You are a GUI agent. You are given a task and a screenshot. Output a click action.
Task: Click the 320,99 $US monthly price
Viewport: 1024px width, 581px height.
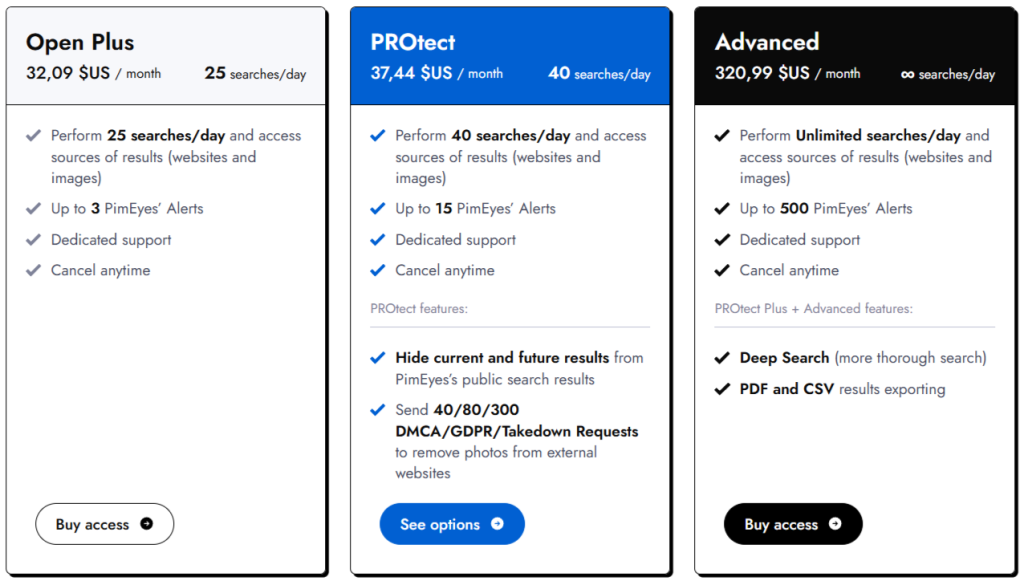(762, 73)
